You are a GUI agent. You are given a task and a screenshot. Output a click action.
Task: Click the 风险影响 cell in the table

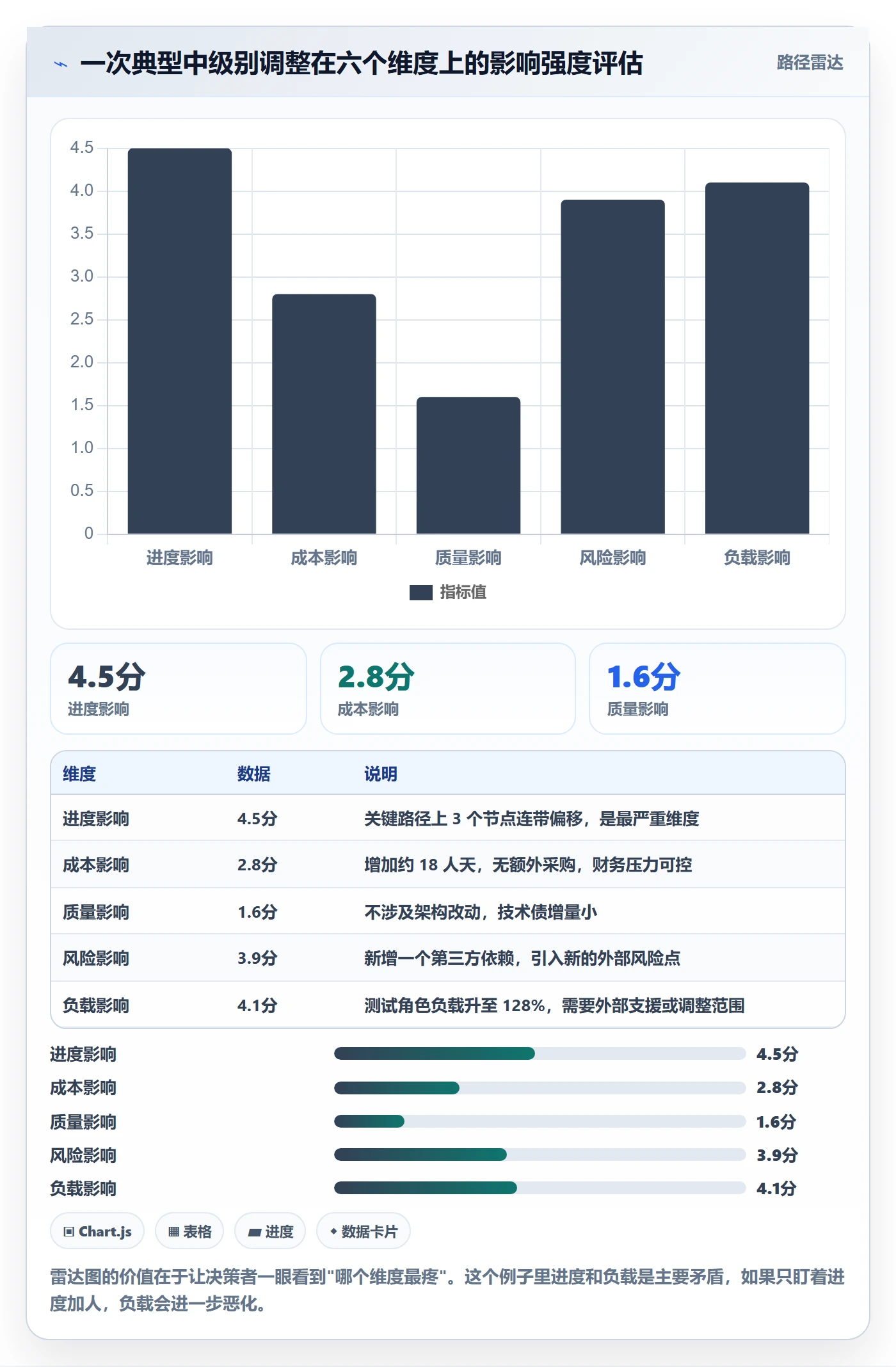click(x=96, y=958)
